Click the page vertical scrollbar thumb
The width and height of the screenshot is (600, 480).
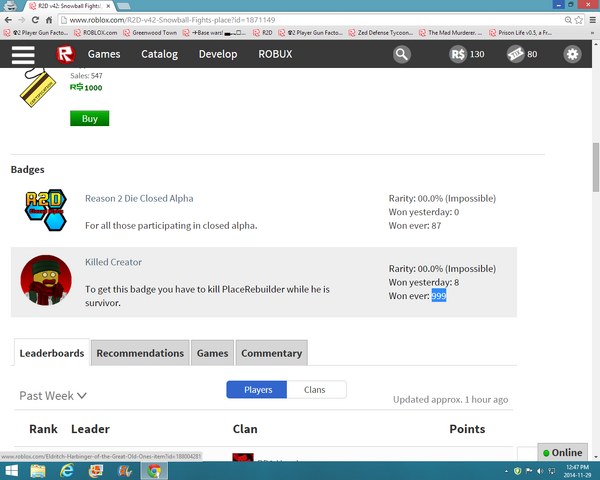pos(596,167)
